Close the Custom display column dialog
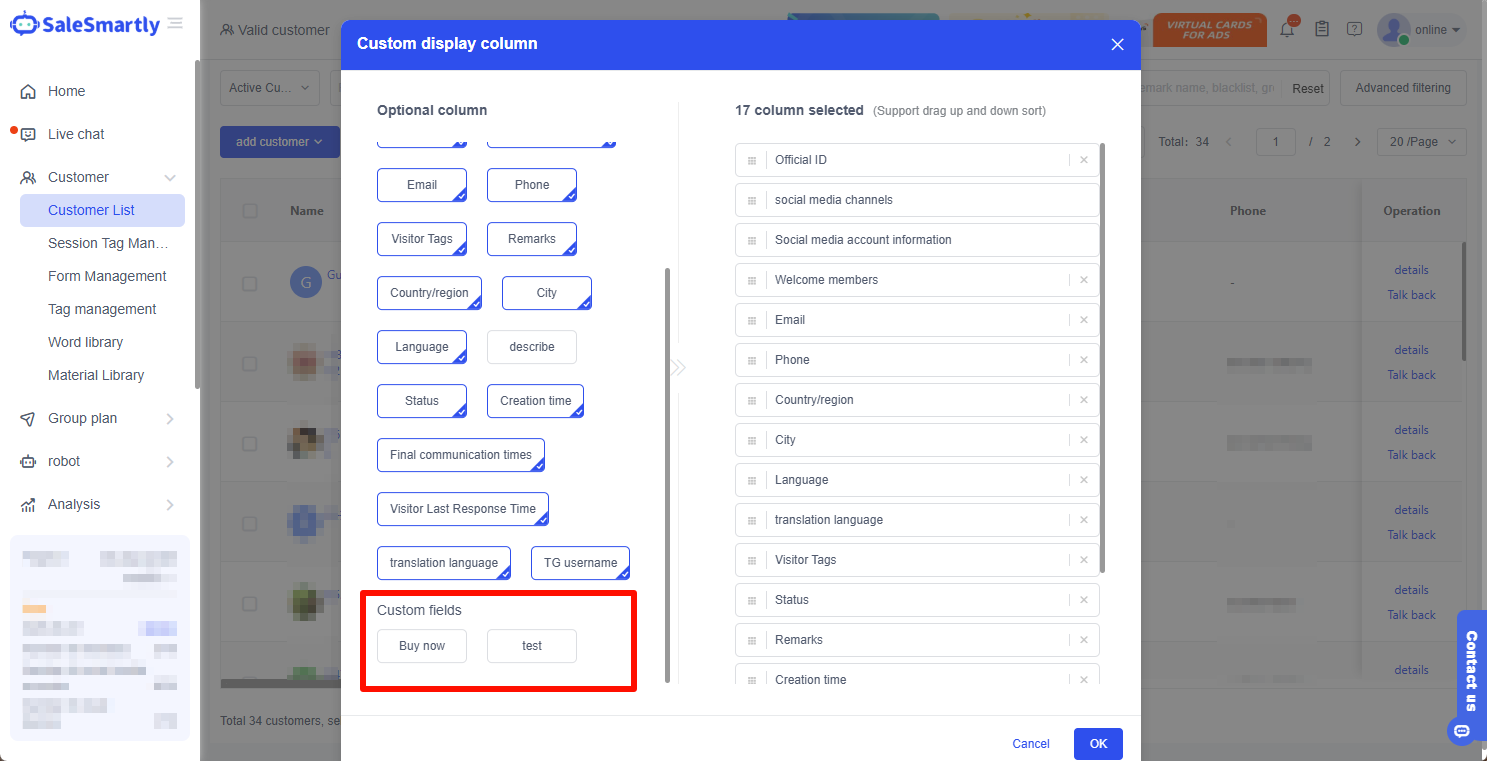 [1117, 44]
